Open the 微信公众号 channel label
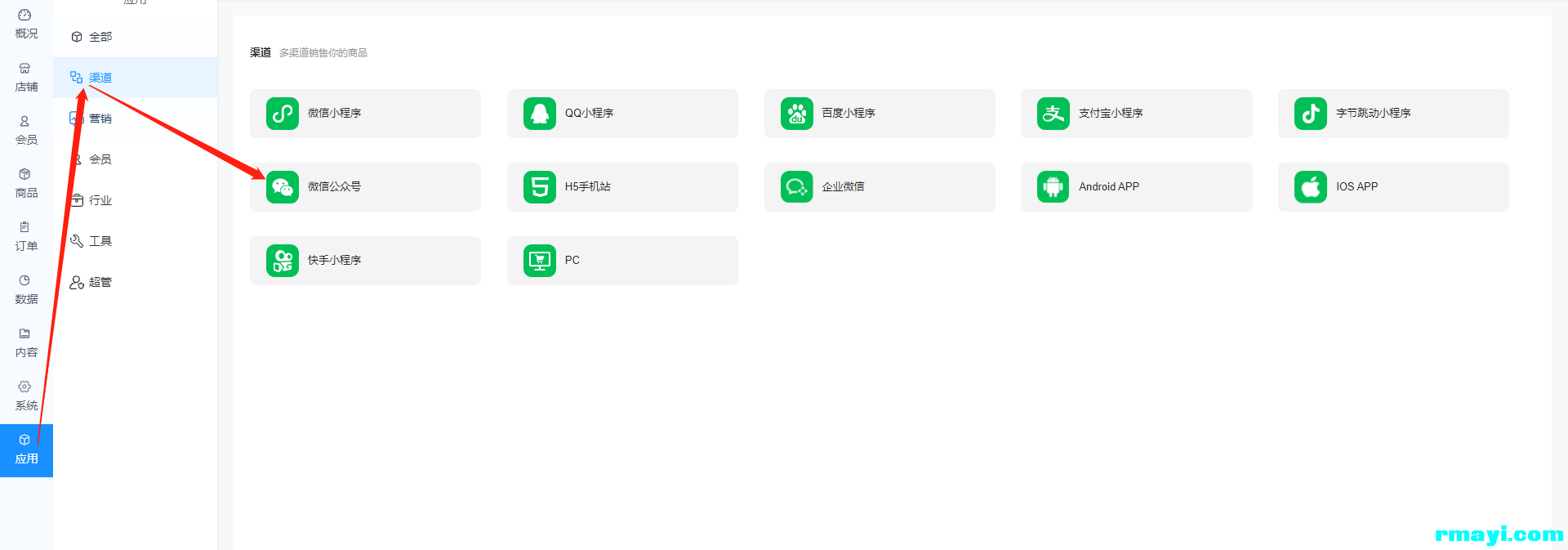This screenshot has width=1568, height=550. tap(334, 186)
